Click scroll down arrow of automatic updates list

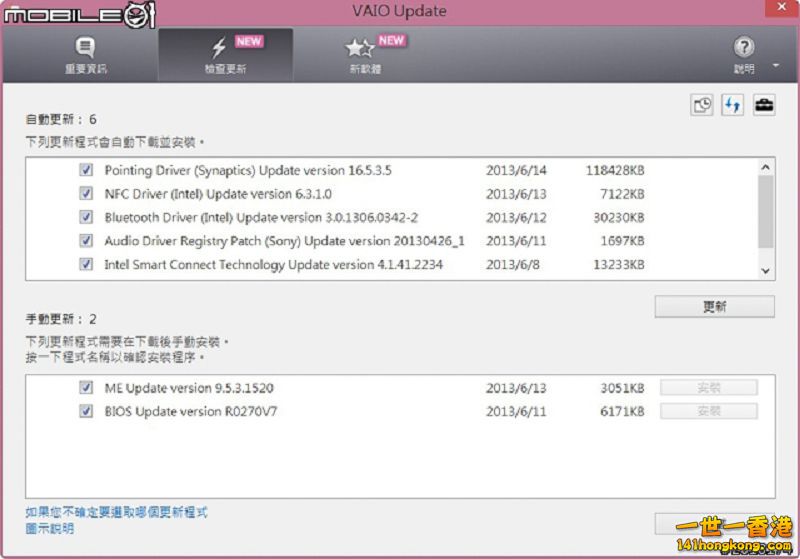click(x=765, y=271)
